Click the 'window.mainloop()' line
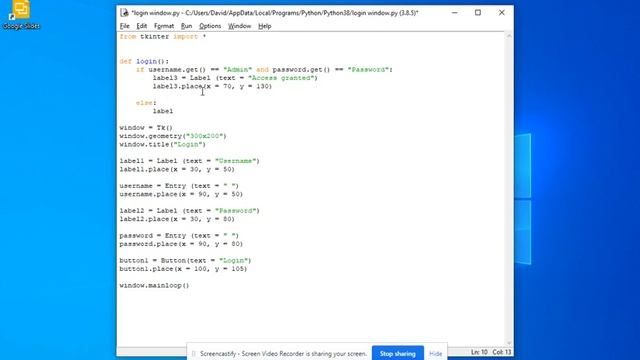This screenshot has width=640, height=360. coord(154,285)
